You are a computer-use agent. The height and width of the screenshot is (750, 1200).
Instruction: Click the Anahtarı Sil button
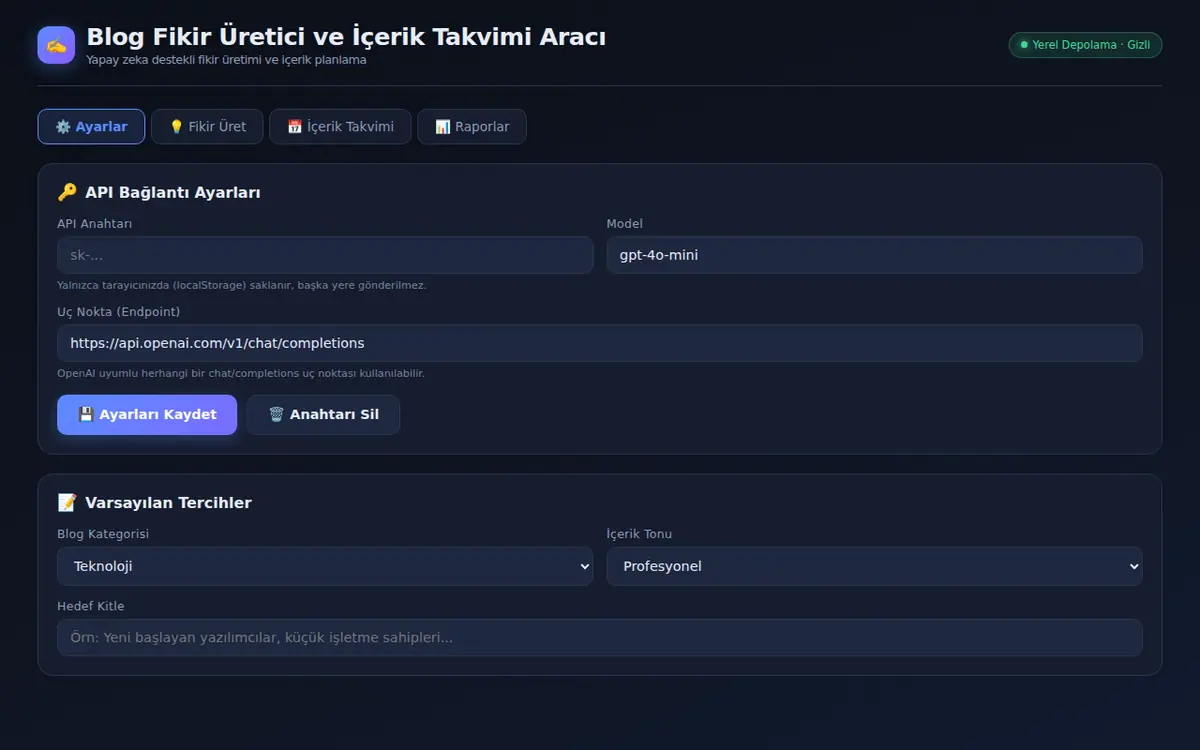click(x=323, y=415)
